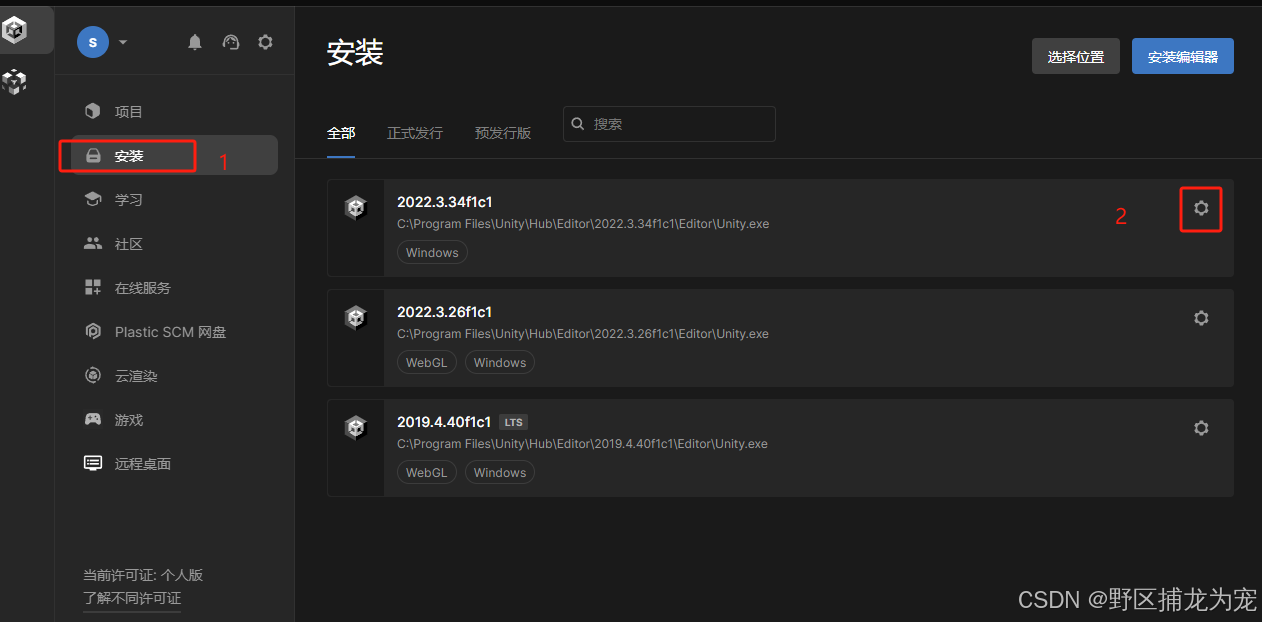Screen dimensions: 1262x622
Task: Click the blue user avatar S
Action: click(x=93, y=42)
